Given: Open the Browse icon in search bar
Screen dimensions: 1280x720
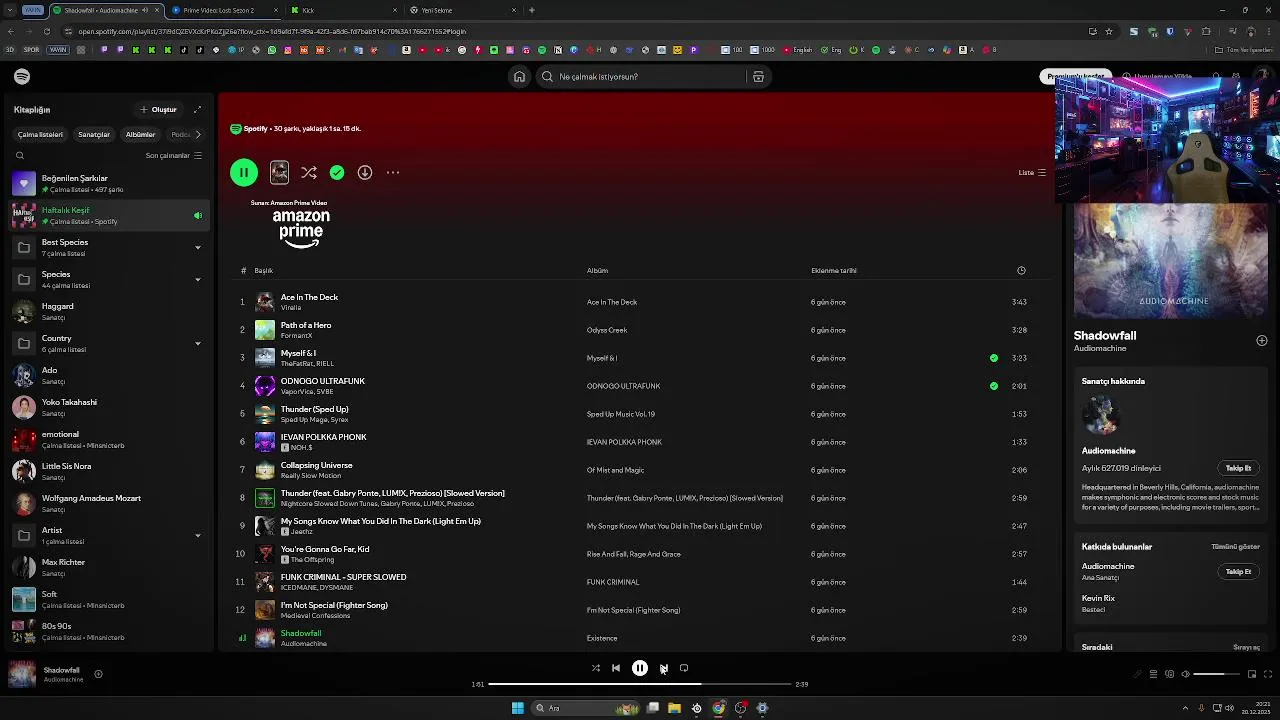Looking at the screenshot, I should [758, 77].
